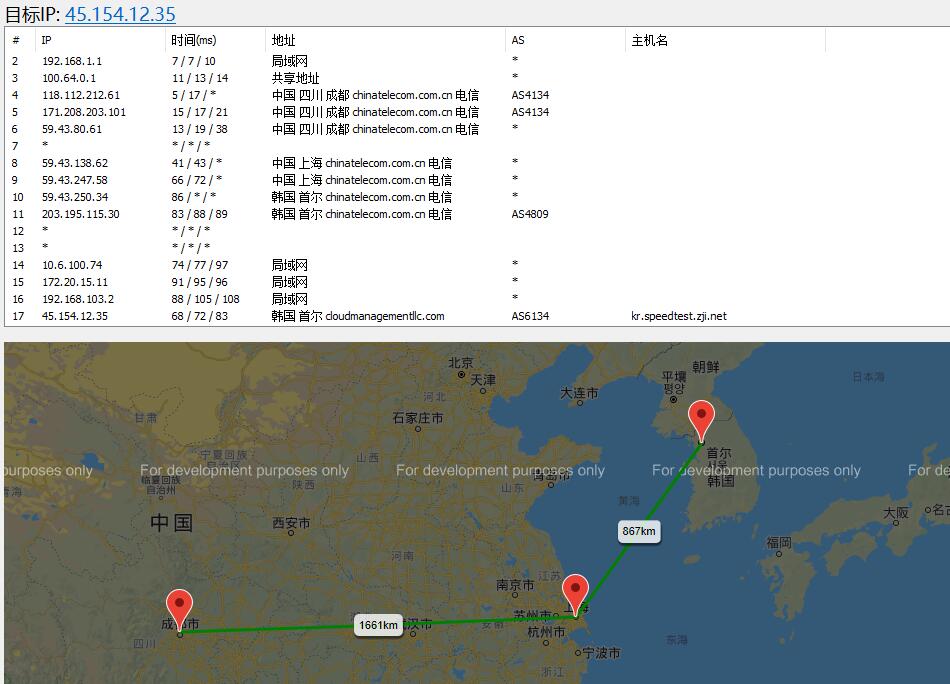The image size is (950, 684).
Task: Click address 共享地址 in hop 3
Action: tap(295, 78)
